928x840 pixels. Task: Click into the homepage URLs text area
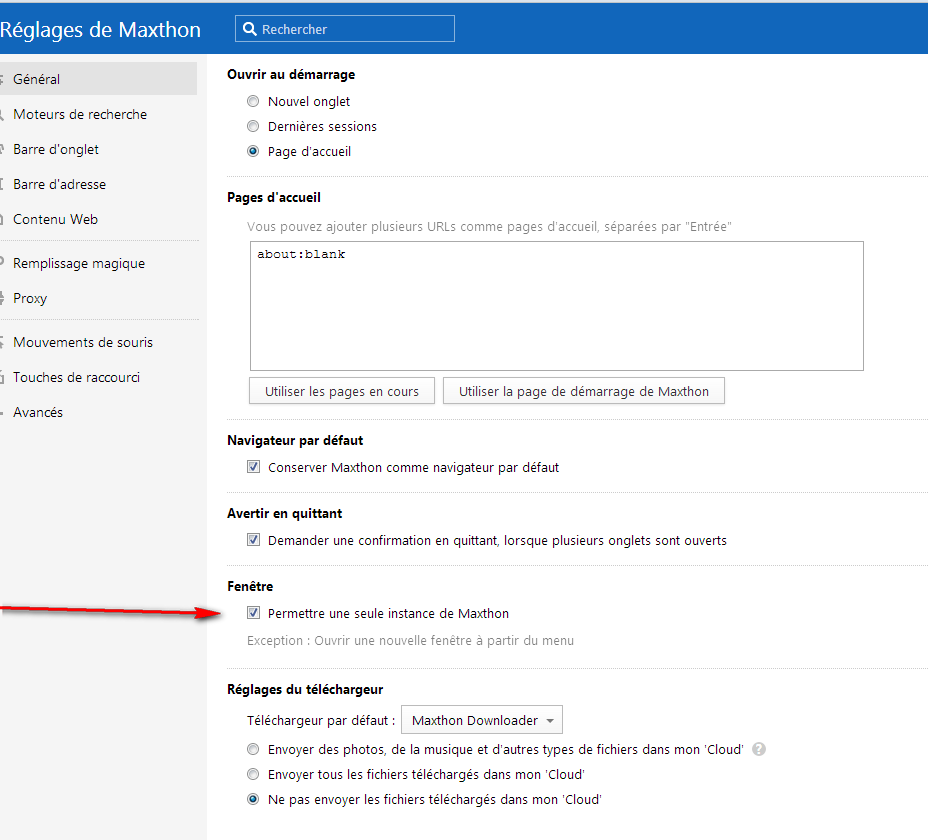click(556, 305)
